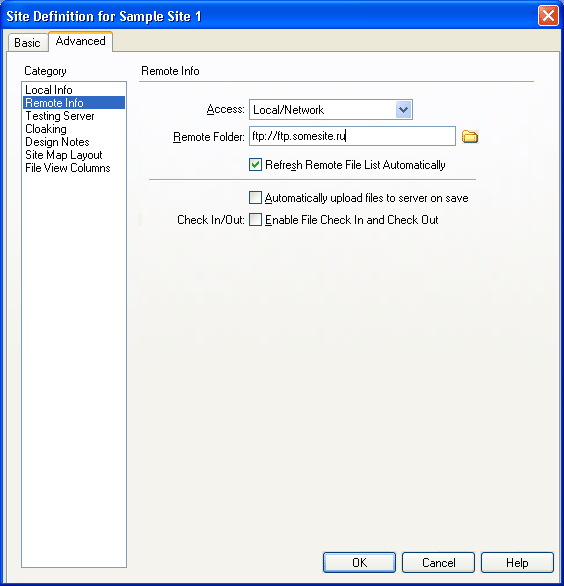Open Help for site definition
The height and width of the screenshot is (586, 564).
(x=517, y=562)
